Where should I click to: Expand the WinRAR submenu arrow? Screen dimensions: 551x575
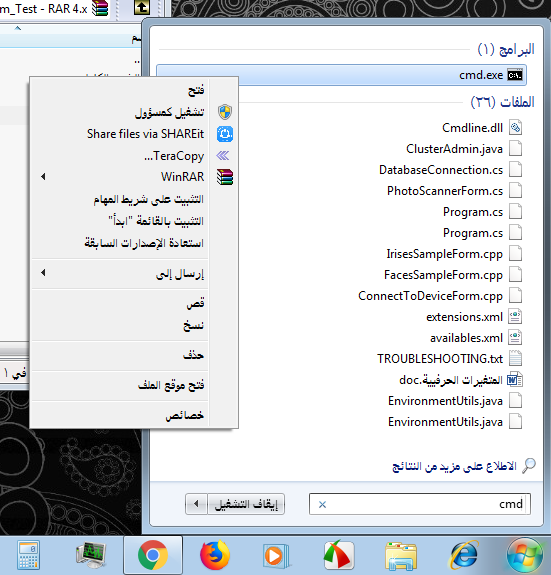pos(43,177)
